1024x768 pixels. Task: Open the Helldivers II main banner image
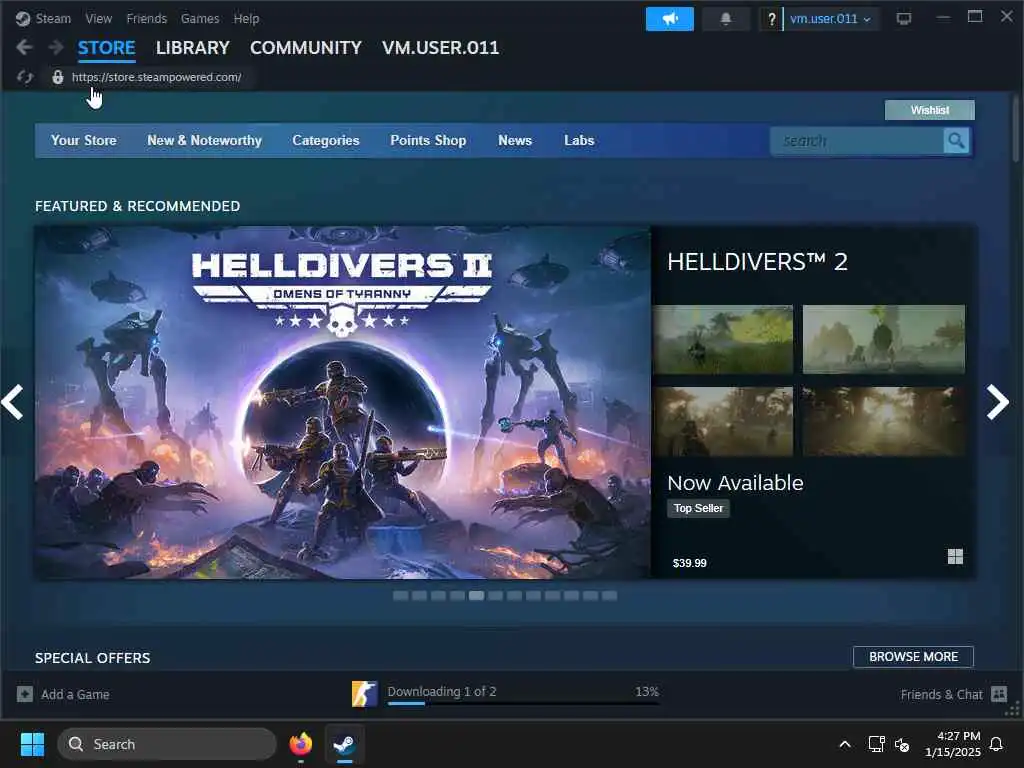click(342, 402)
